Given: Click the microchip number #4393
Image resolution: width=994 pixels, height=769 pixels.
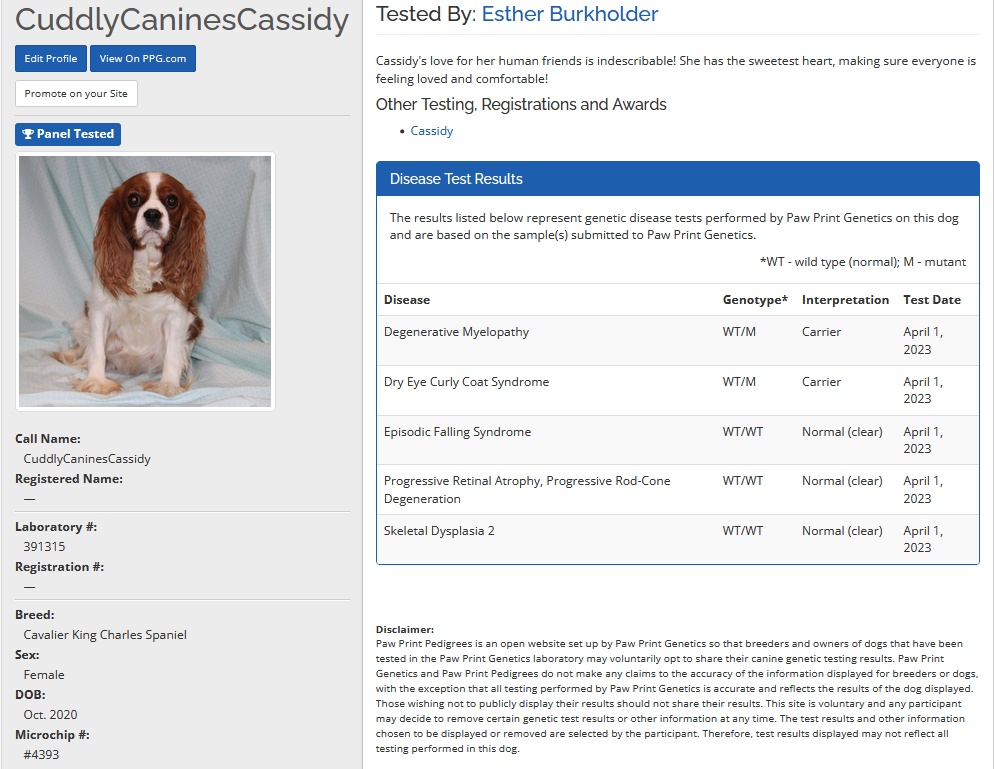Looking at the screenshot, I should click(x=42, y=755).
